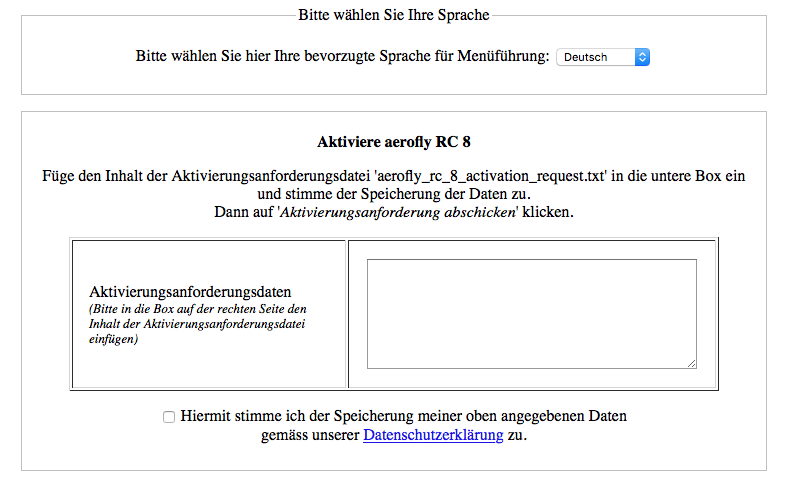This screenshot has width=799, height=495.
Task: Click the 'bevorzugte Sprache für Menüführung' label
Action: click(342, 56)
